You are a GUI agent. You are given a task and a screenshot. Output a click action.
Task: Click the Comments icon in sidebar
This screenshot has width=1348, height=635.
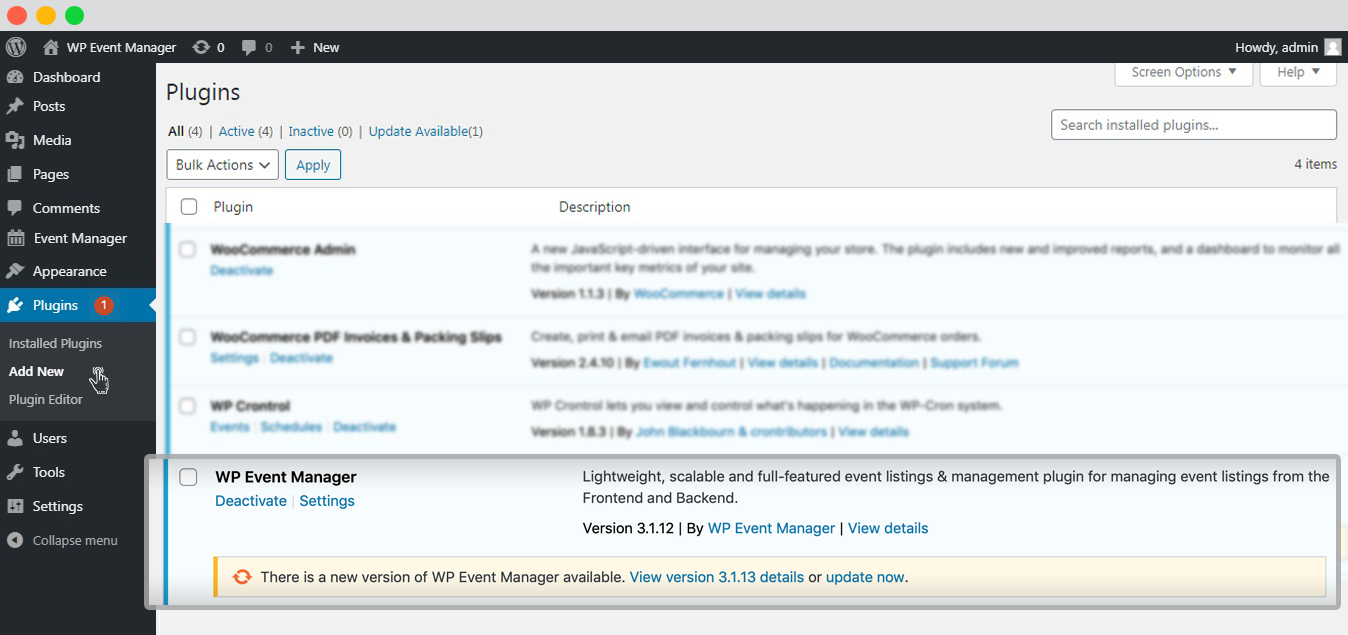(x=15, y=208)
